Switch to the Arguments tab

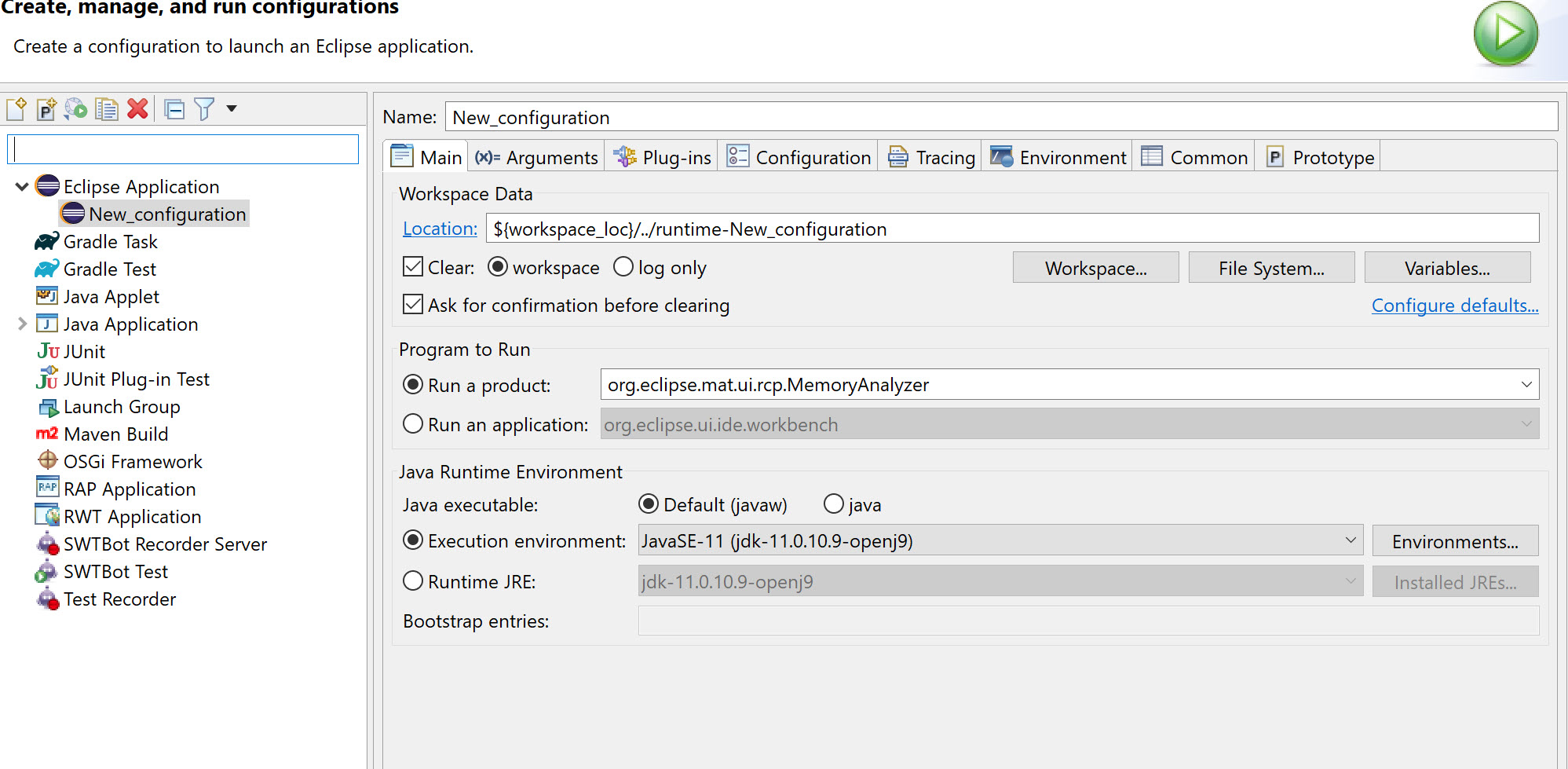(x=537, y=157)
